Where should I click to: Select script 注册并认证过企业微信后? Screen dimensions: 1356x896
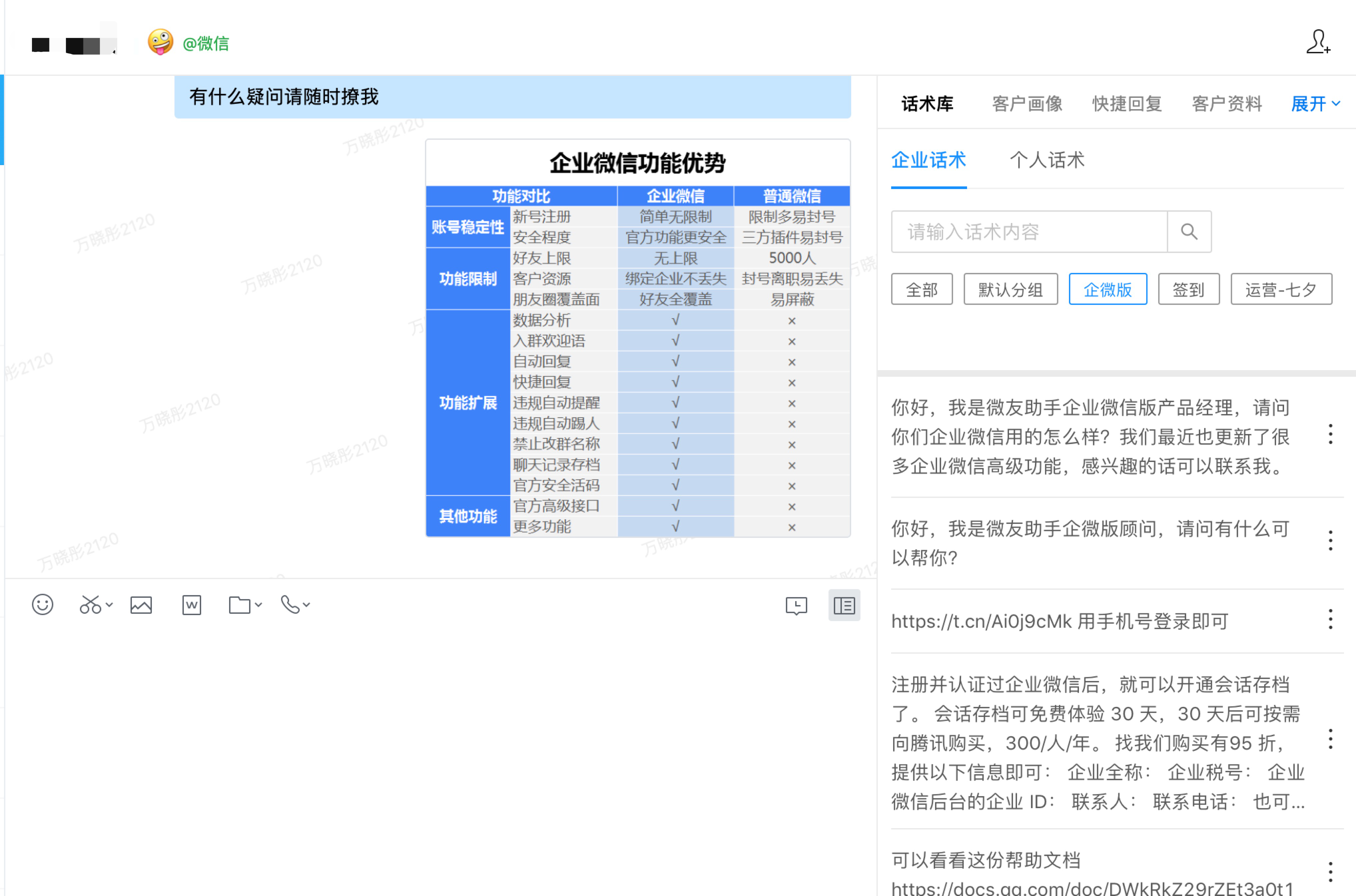pyautogui.click(x=1098, y=743)
